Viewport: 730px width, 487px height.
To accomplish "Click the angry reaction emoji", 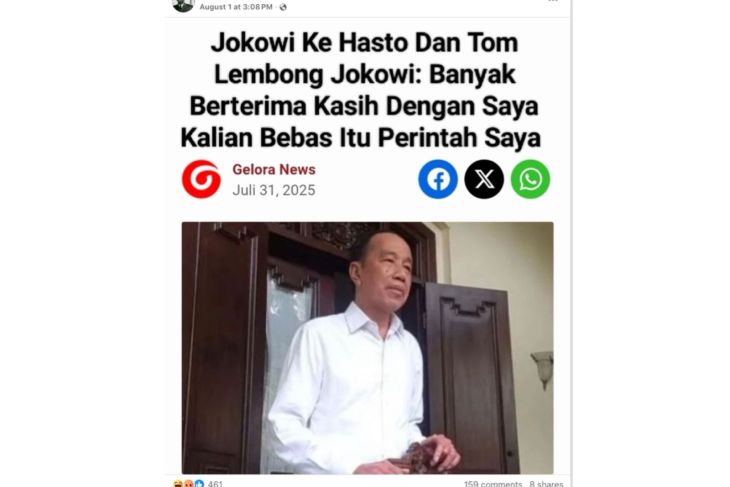I will coord(188,484).
